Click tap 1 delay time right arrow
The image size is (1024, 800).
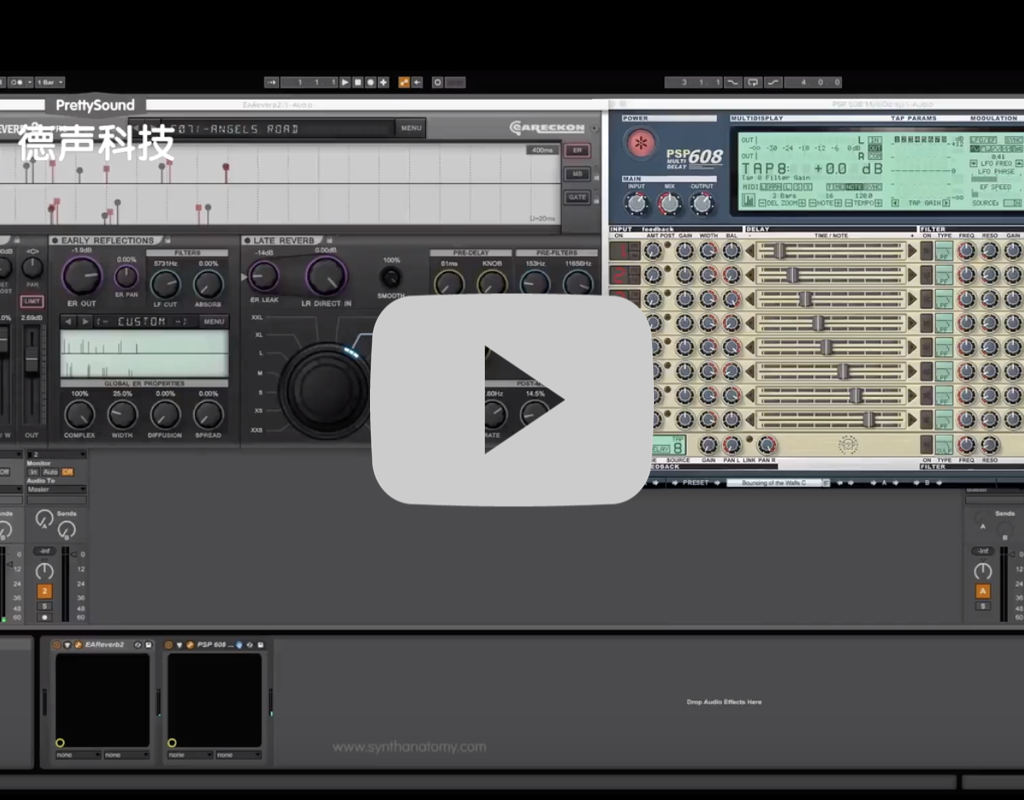[912, 251]
